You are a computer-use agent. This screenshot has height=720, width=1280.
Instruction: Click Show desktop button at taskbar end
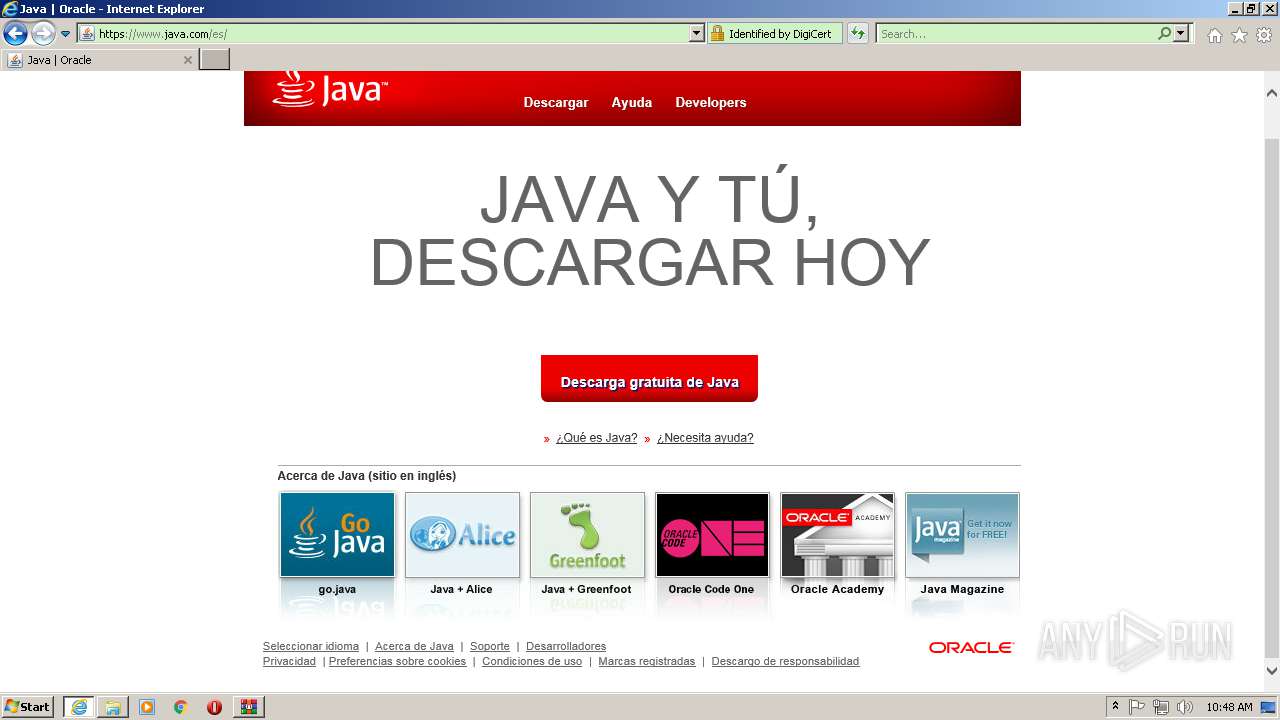pos(1269,707)
